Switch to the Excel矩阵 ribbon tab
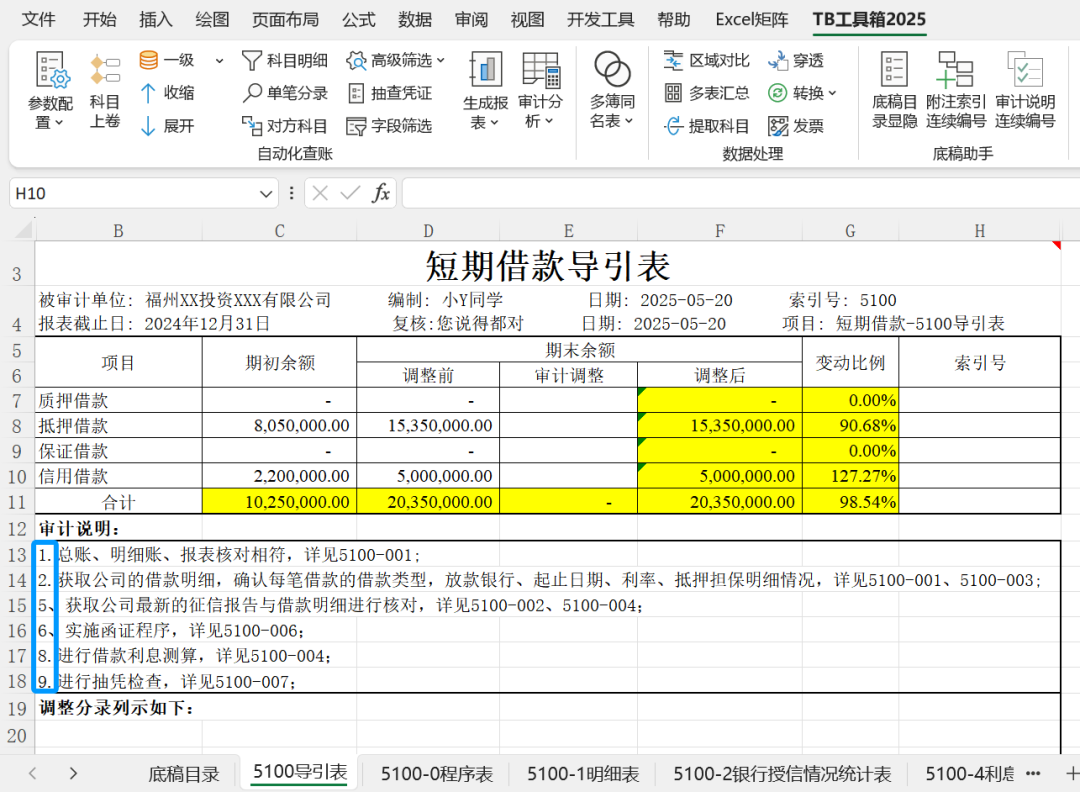 click(752, 19)
